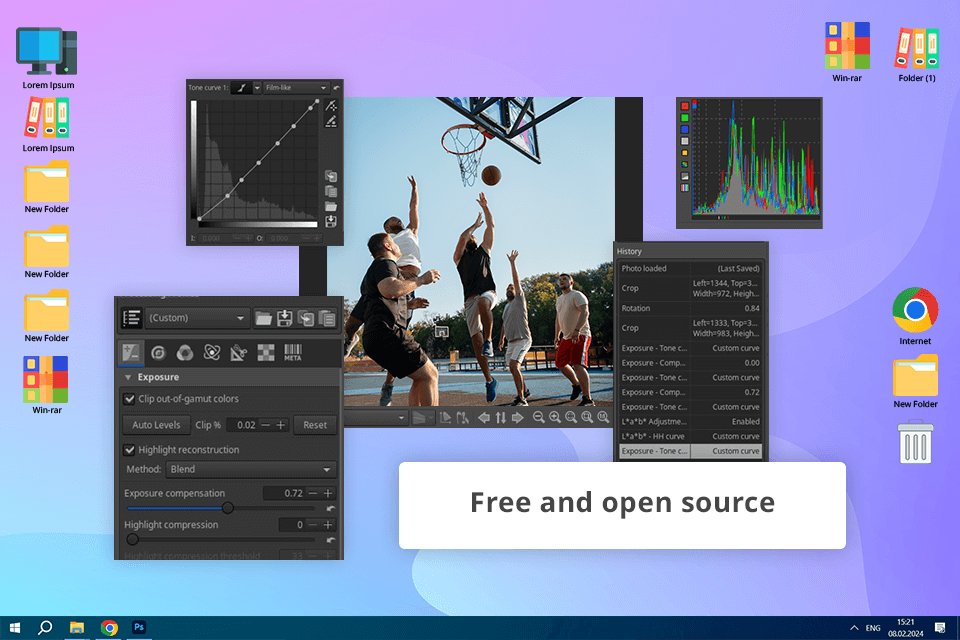Click the rotate left icon under preview

point(446,418)
